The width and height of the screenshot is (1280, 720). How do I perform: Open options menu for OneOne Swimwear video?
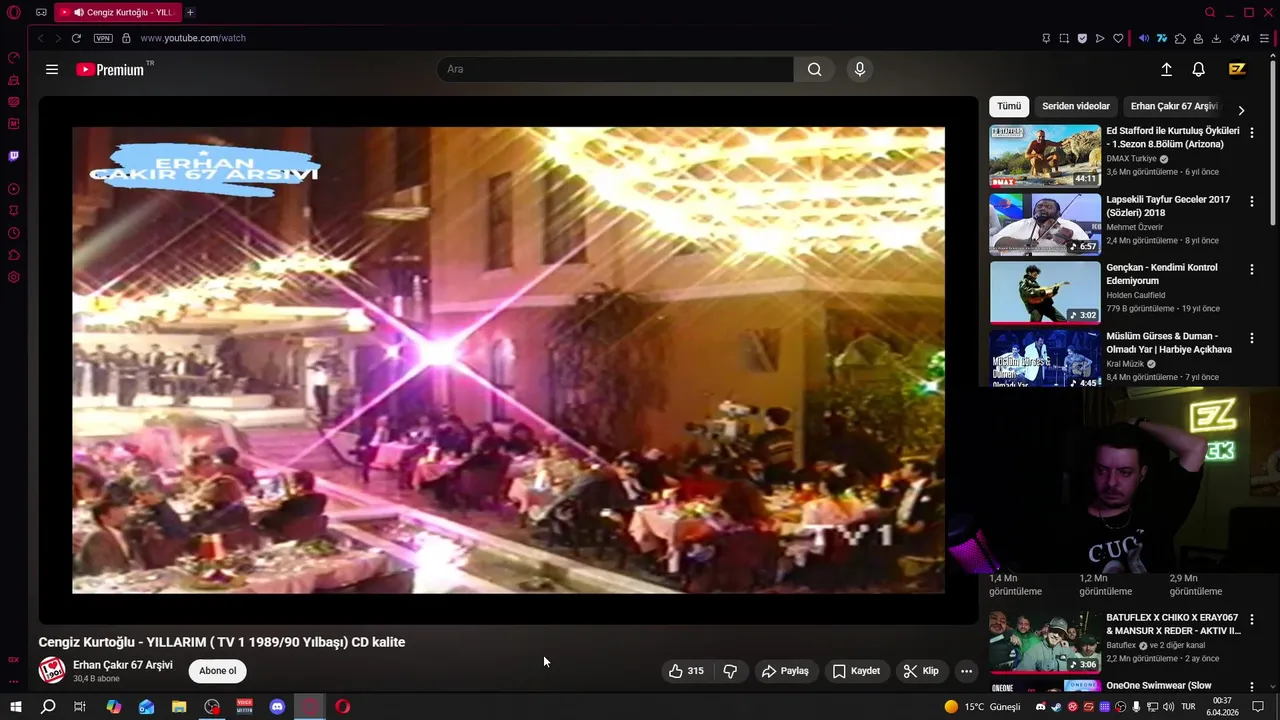pos(1251,687)
